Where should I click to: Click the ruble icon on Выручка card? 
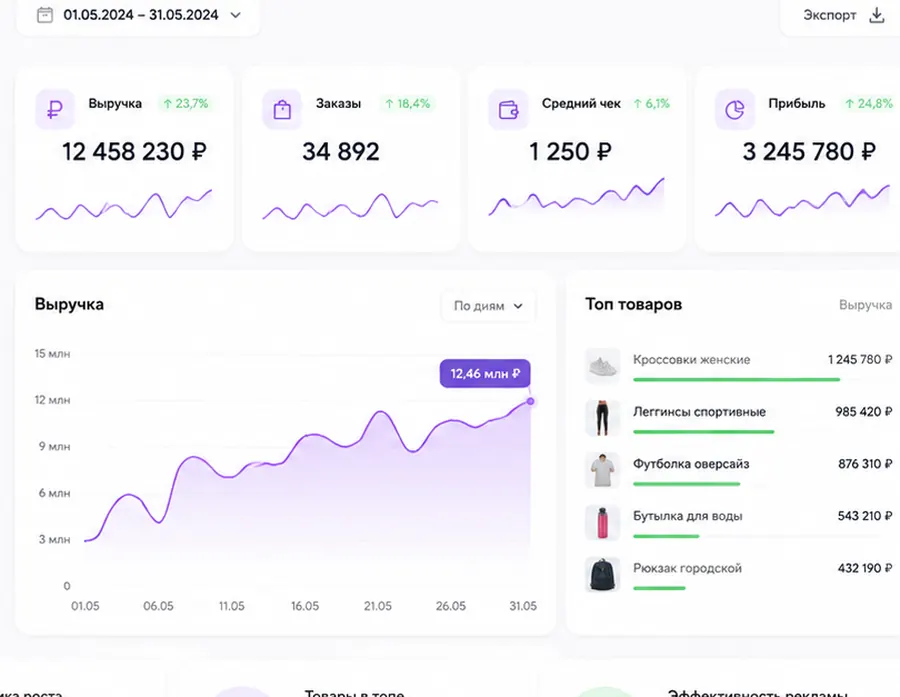pos(55,109)
